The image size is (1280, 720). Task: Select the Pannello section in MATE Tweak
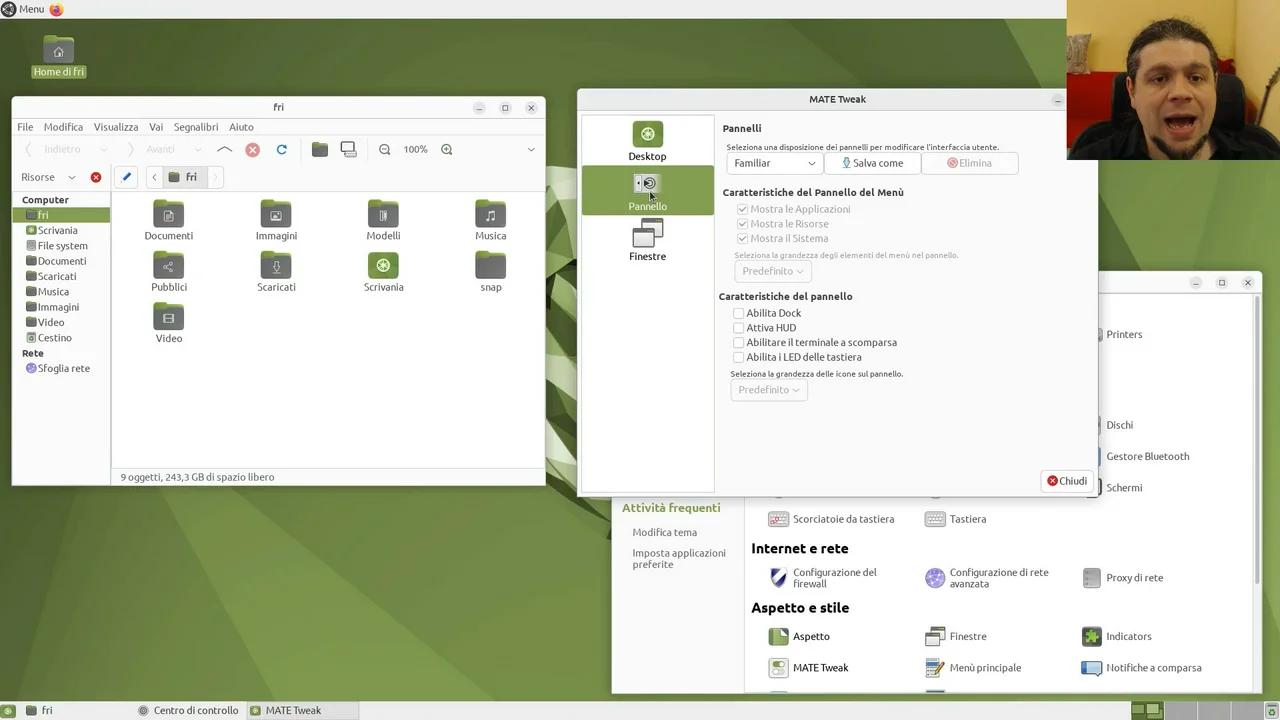(647, 190)
